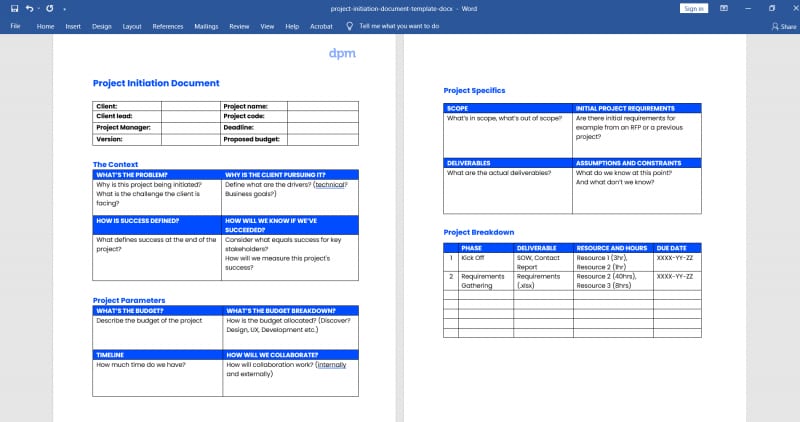The width and height of the screenshot is (800, 422).
Task: Click the TIMELINE header cell
Action: [157, 355]
